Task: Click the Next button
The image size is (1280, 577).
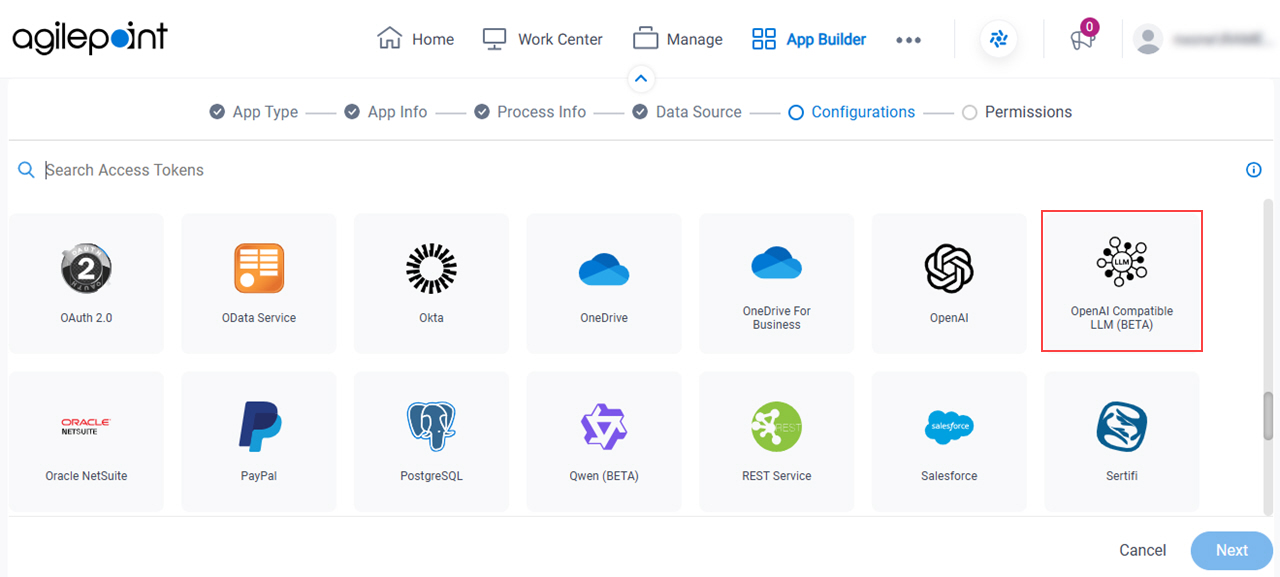Action: pyautogui.click(x=1232, y=550)
